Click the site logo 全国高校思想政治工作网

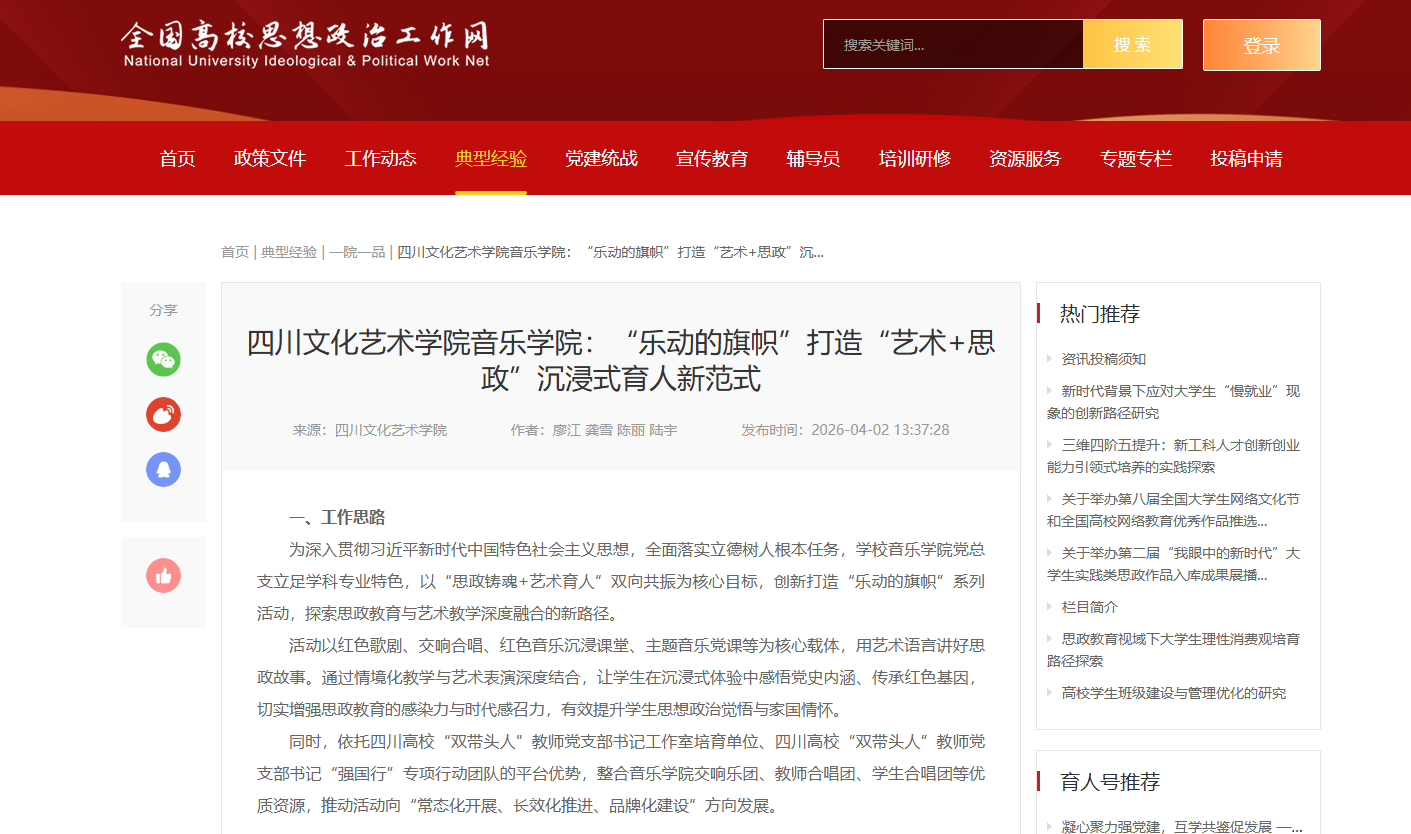pyautogui.click(x=305, y=45)
